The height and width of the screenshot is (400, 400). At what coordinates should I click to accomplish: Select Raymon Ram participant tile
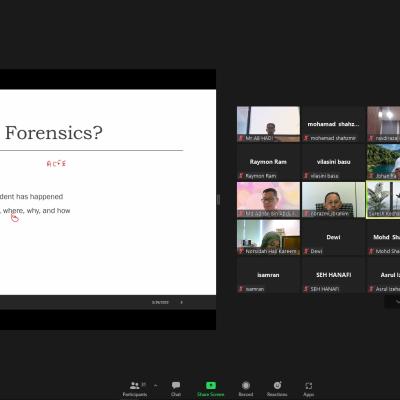[268, 162]
